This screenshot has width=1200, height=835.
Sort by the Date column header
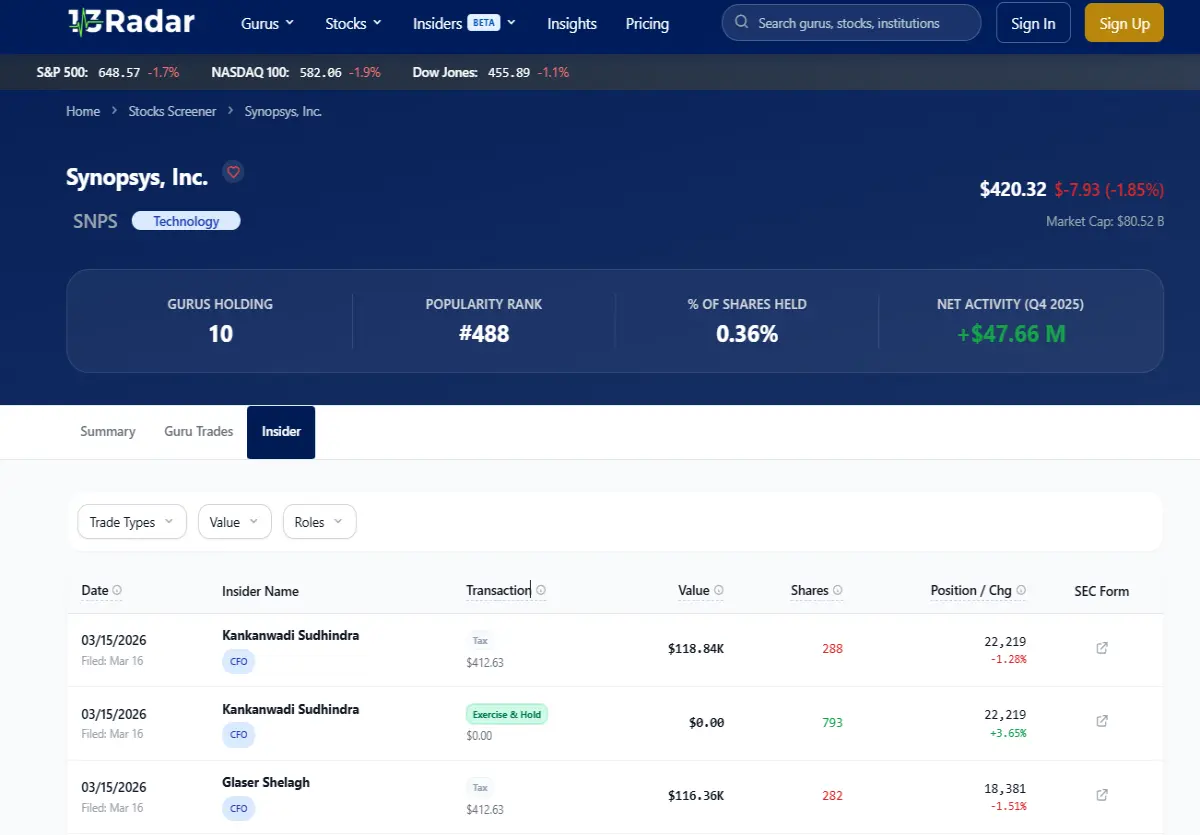95,590
